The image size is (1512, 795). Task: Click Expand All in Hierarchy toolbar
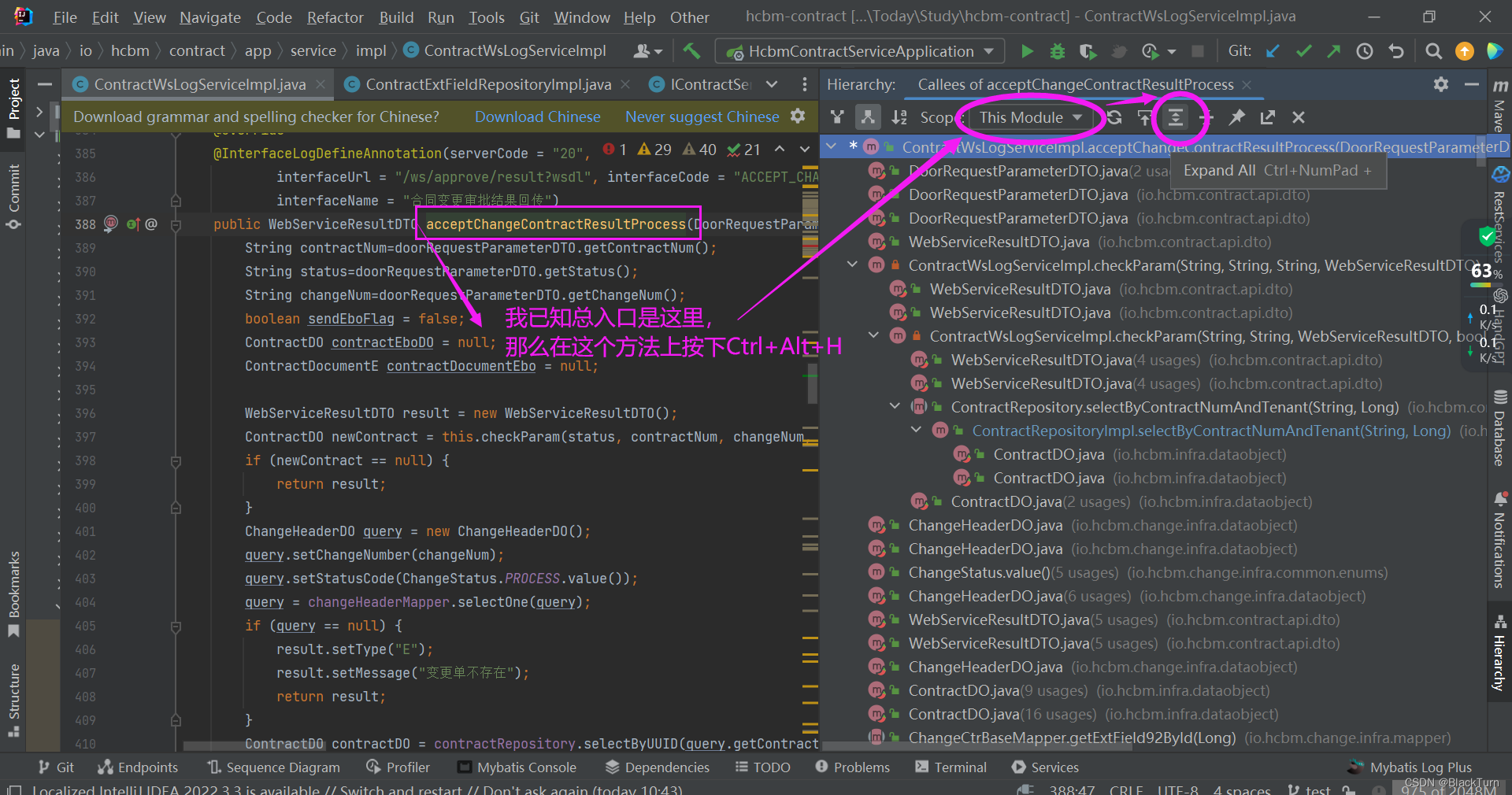coord(1175,117)
